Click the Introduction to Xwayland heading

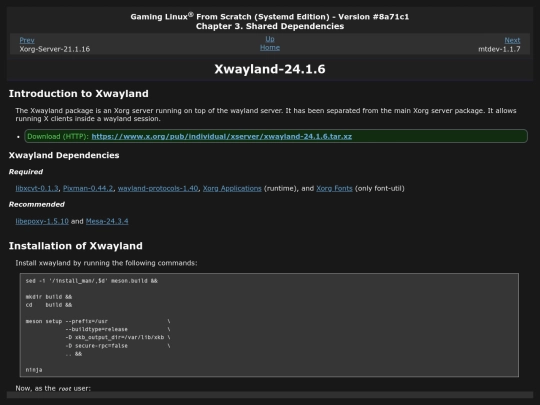pyautogui.click(x=79, y=94)
